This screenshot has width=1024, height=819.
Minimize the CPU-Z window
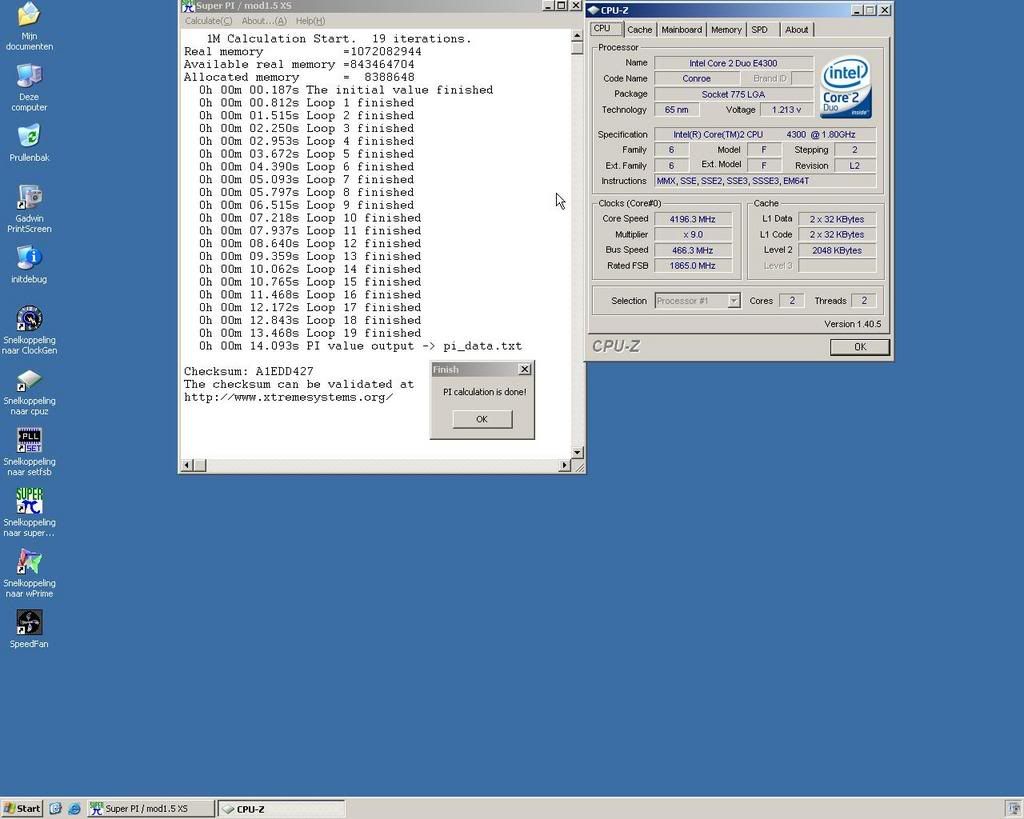click(x=857, y=10)
